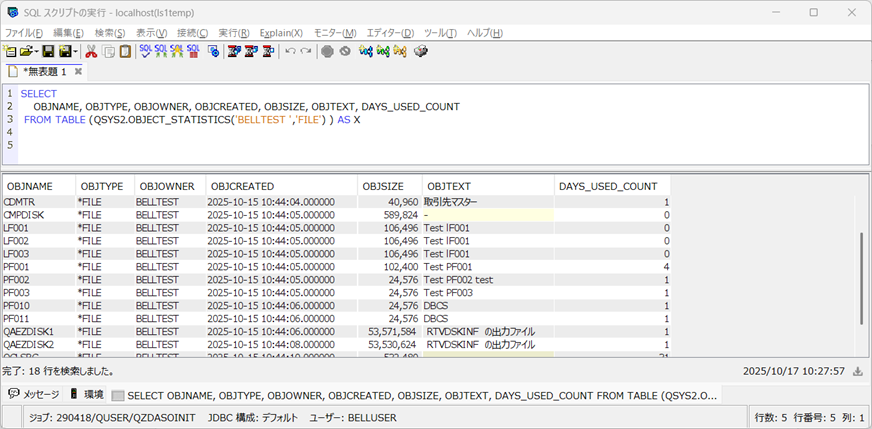Image resolution: width=872 pixels, height=429 pixels.
Task: Open dropdown arrow beside save-as icon
Action: 75,51
